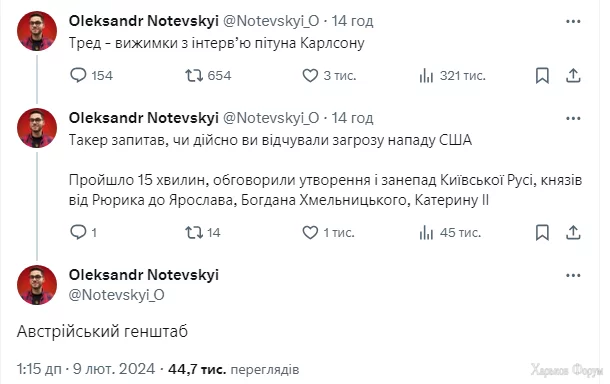The height and width of the screenshot is (384, 610).
Task: Open profile picture on Австрійський генштаб tweet
Action: (37, 285)
